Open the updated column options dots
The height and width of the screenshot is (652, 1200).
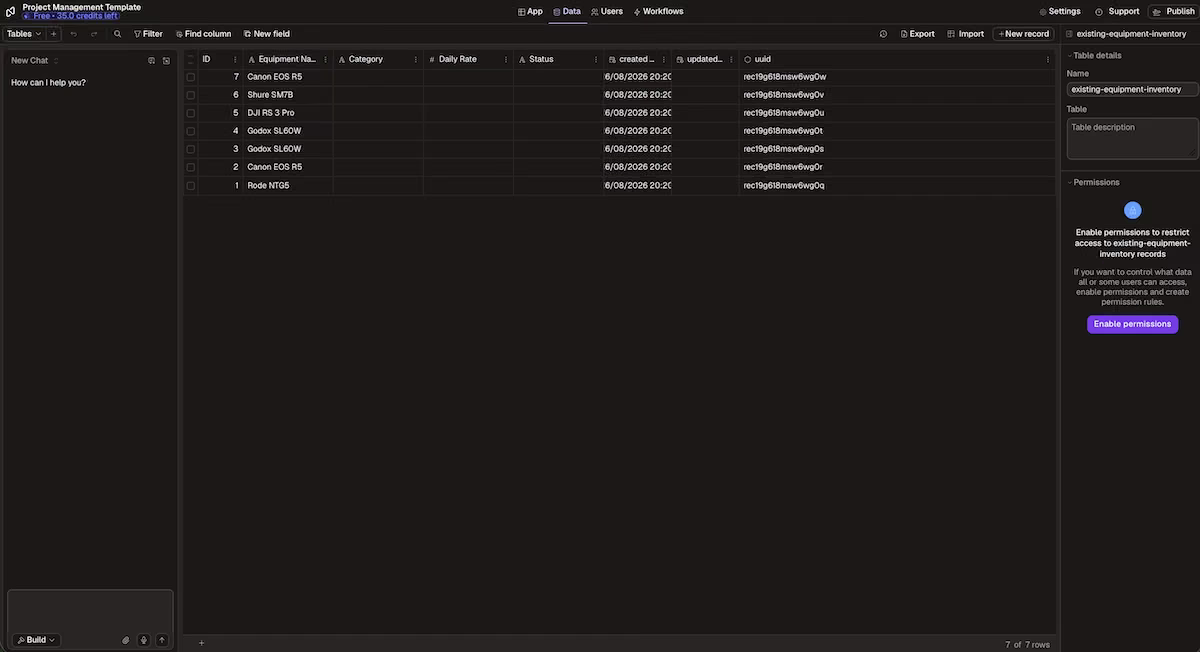pos(731,60)
